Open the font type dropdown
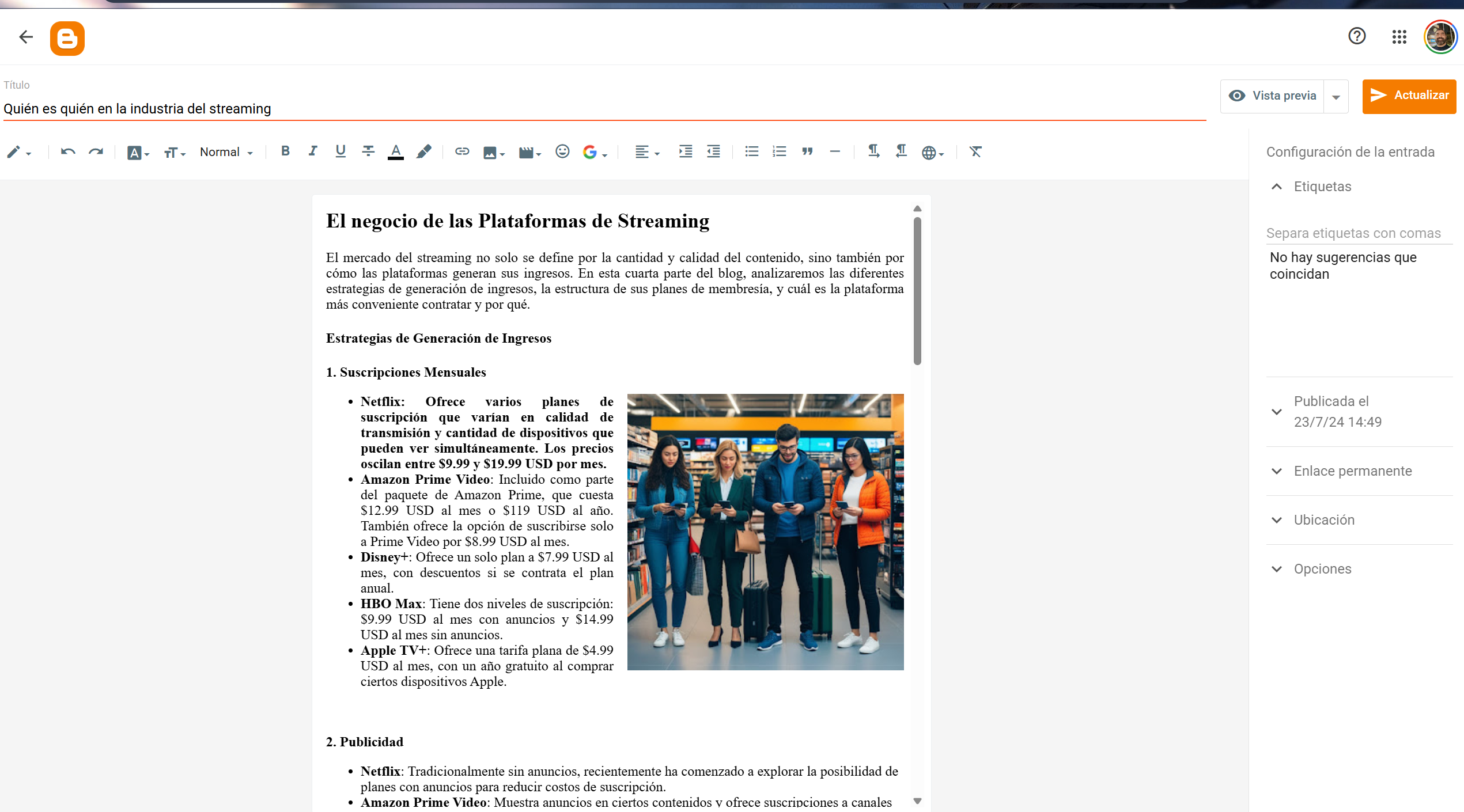The height and width of the screenshot is (812, 1464). click(138, 153)
